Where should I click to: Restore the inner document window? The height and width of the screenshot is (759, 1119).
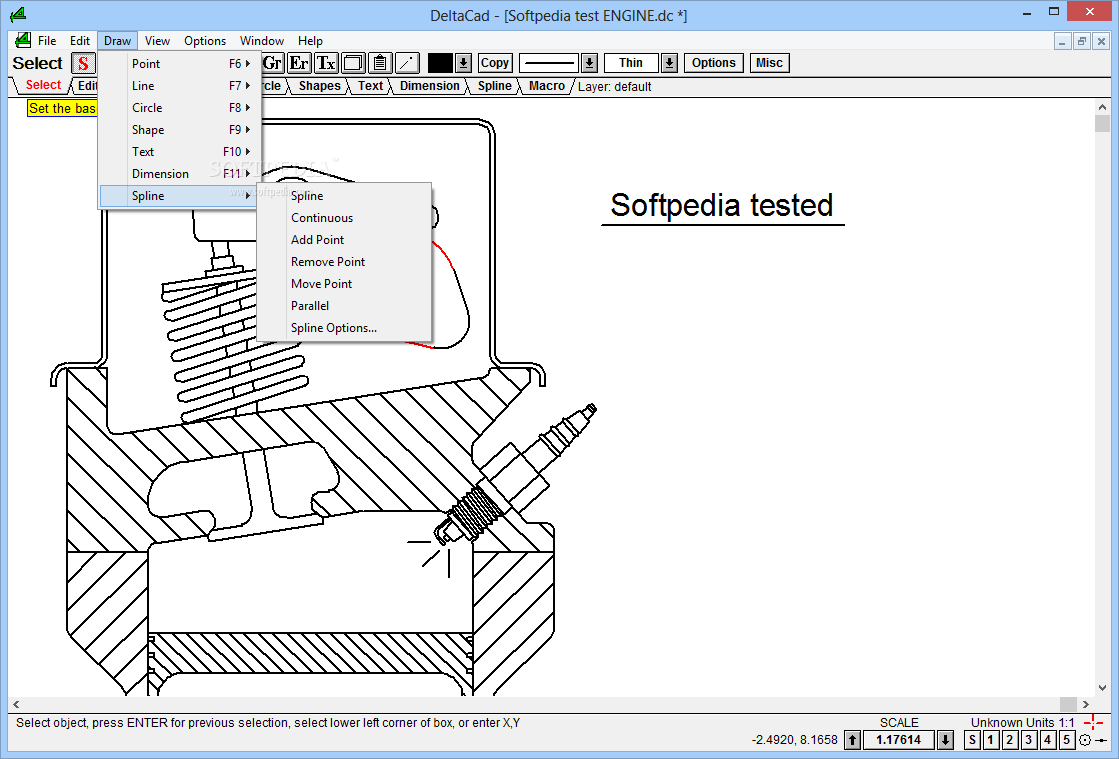coord(1082,41)
